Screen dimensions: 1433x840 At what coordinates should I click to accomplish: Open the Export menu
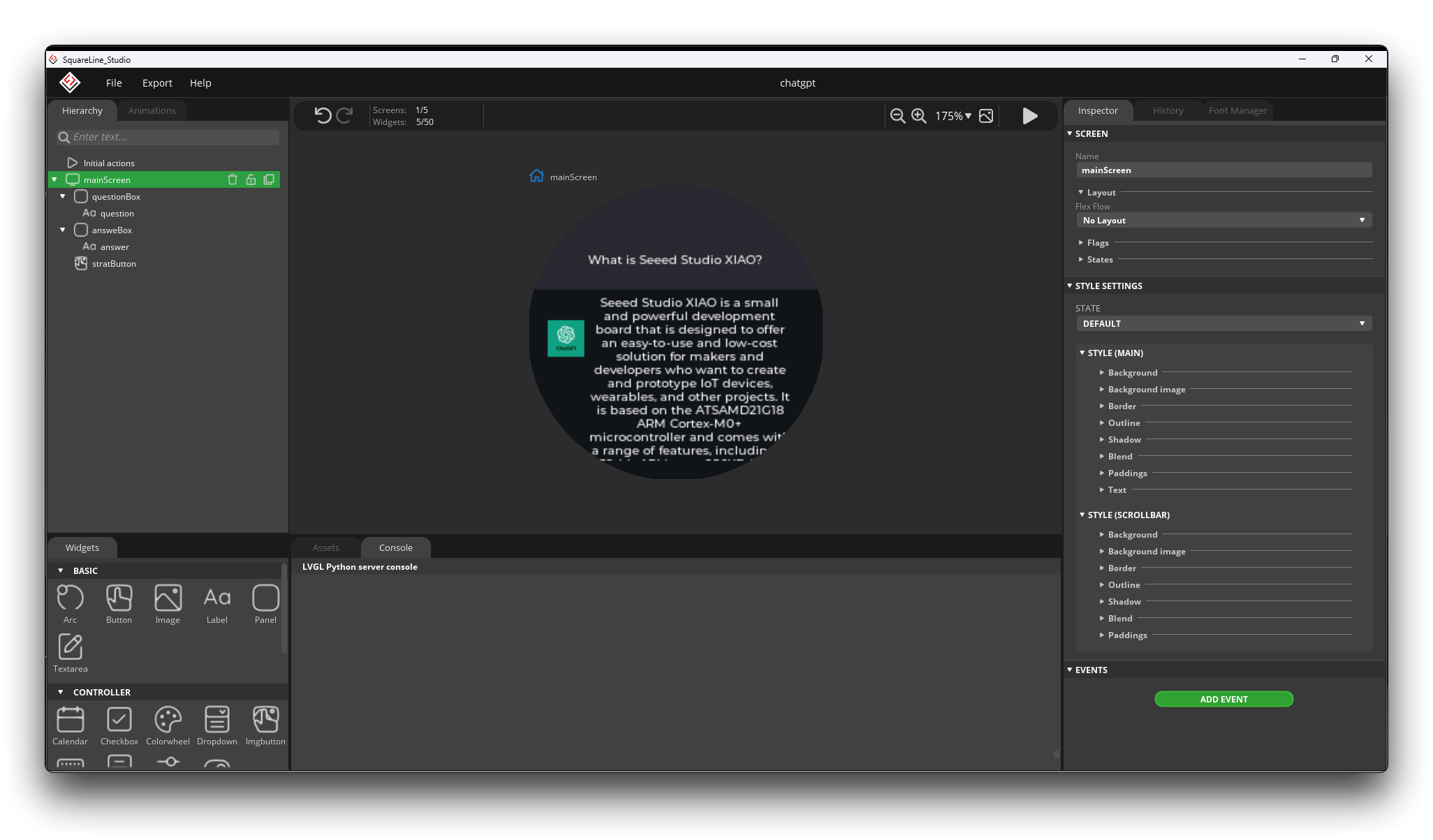tap(157, 82)
